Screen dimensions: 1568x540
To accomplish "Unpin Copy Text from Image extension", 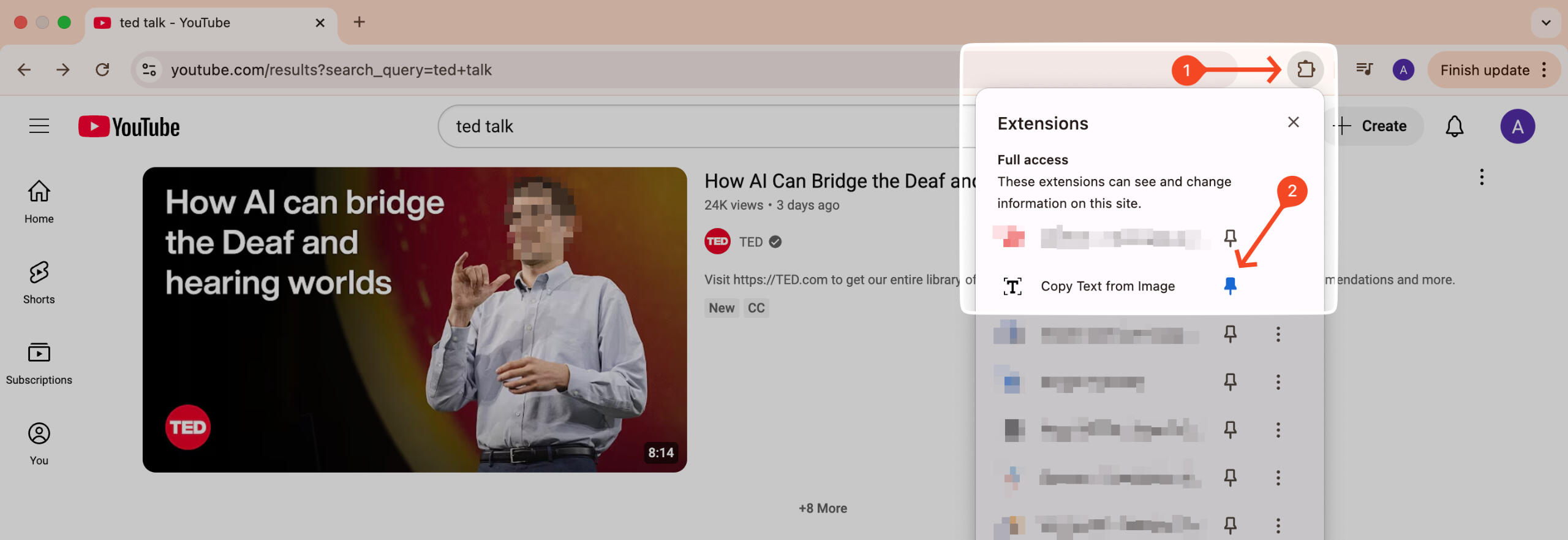I will point(1229,286).
